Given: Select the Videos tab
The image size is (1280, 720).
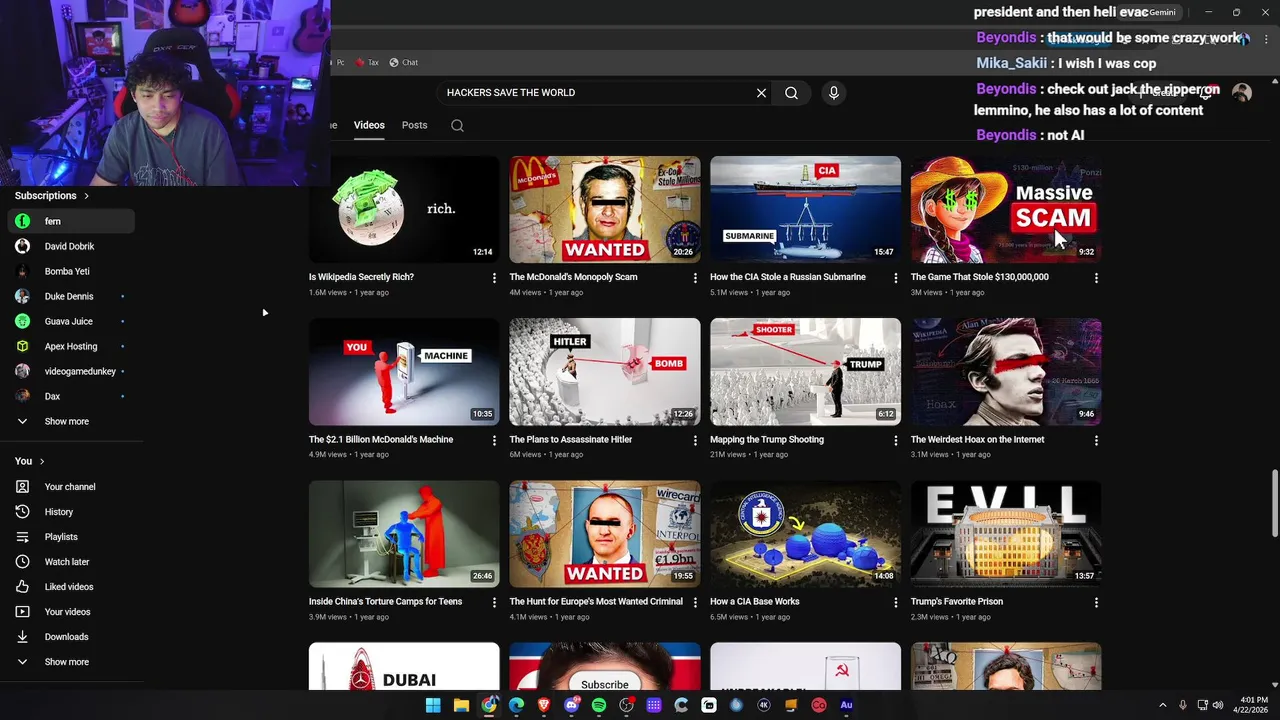Looking at the screenshot, I should [x=369, y=125].
